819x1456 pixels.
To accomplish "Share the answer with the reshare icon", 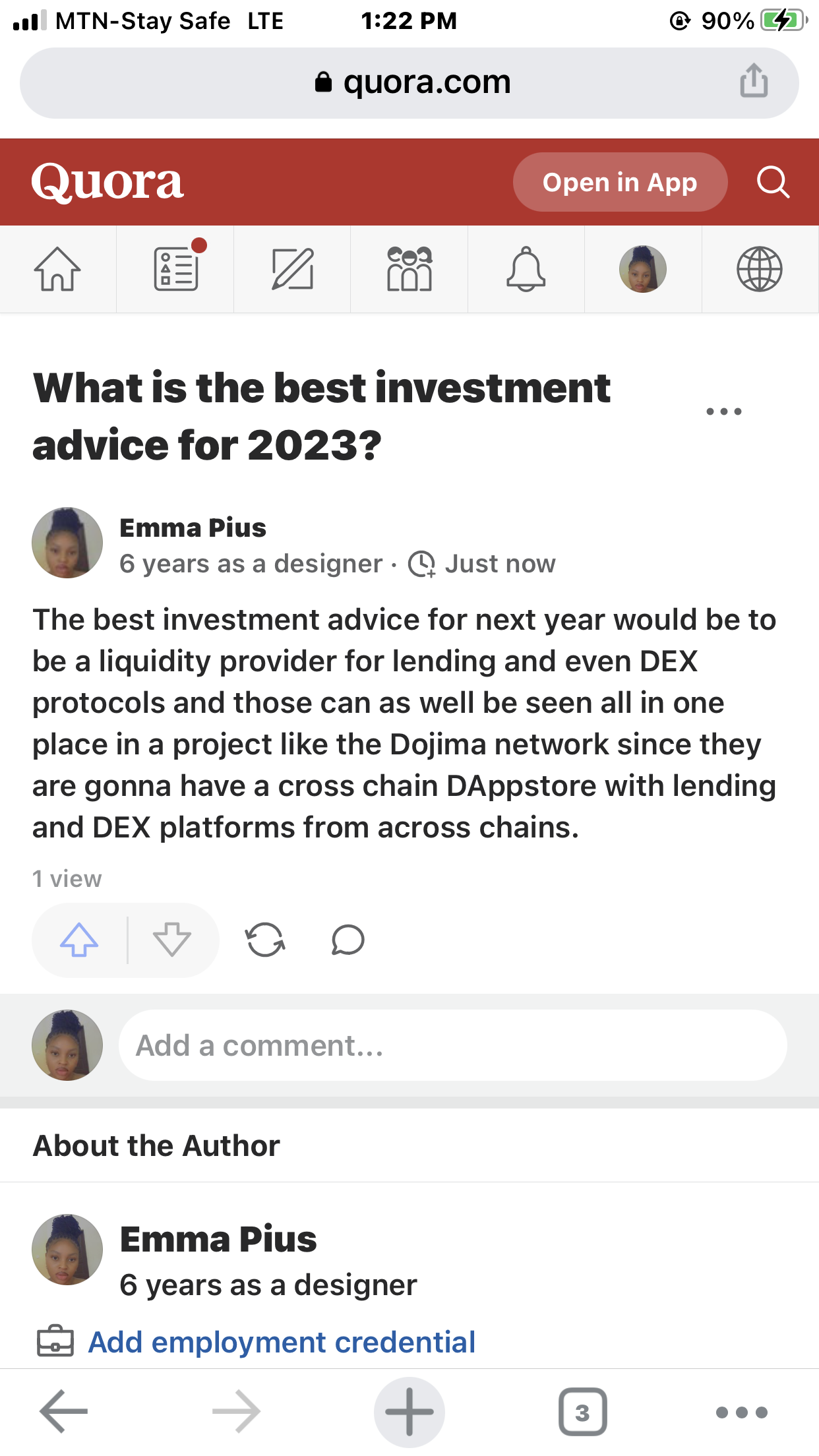I will pos(265,940).
